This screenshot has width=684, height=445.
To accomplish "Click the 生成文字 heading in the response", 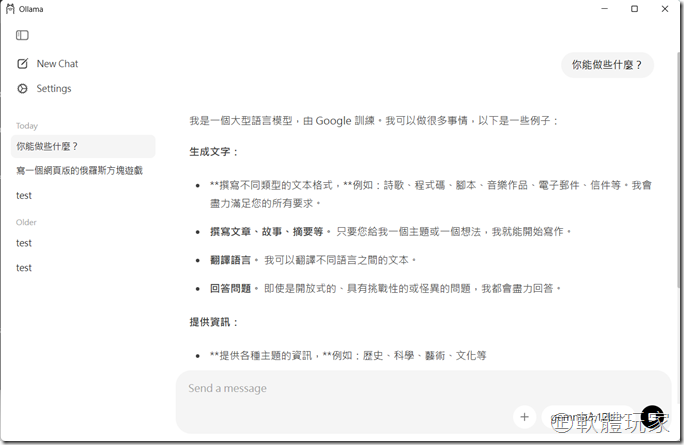I will pos(214,152).
